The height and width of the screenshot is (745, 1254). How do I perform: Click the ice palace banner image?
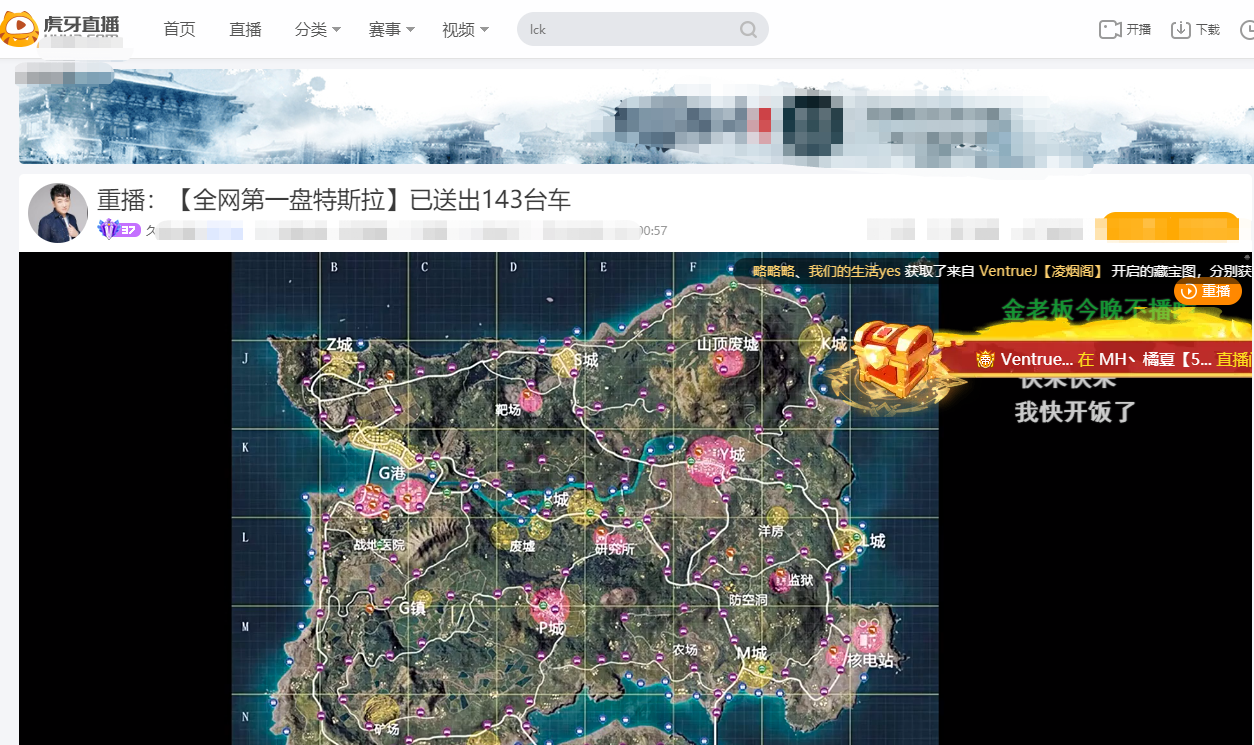click(x=636, y=116)
